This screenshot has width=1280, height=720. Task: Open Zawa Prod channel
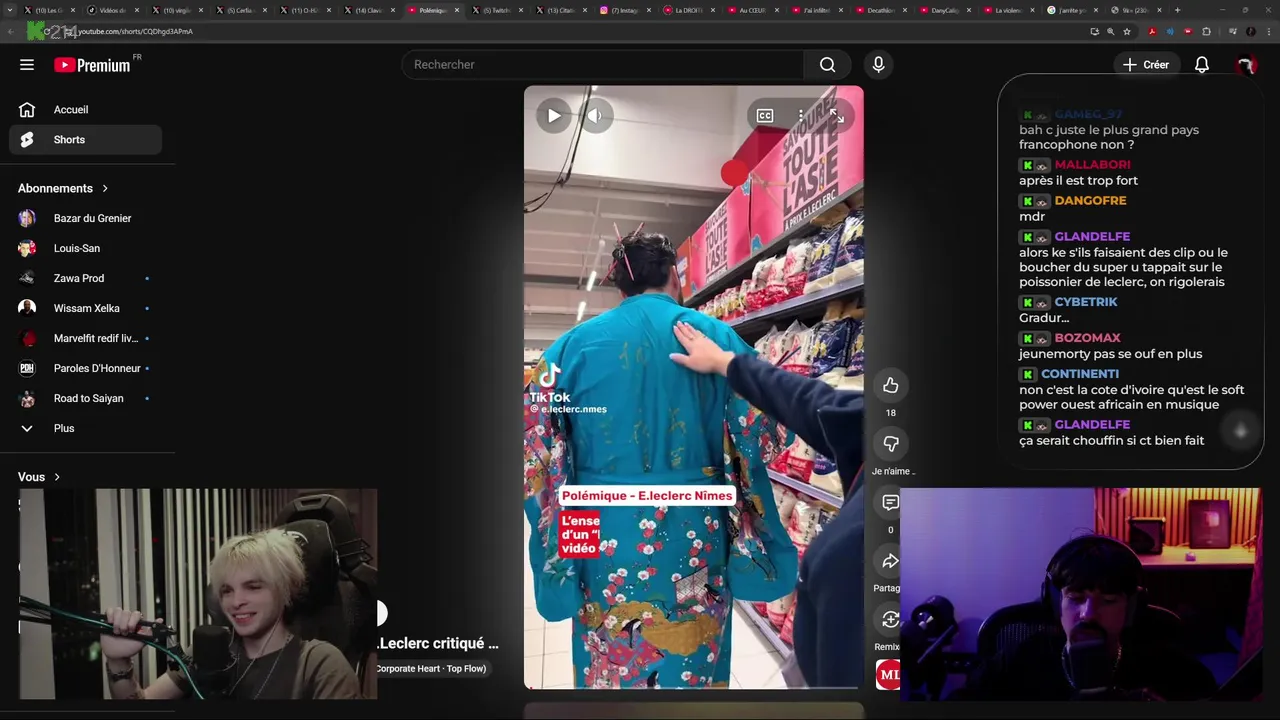[x=78, y=278]
